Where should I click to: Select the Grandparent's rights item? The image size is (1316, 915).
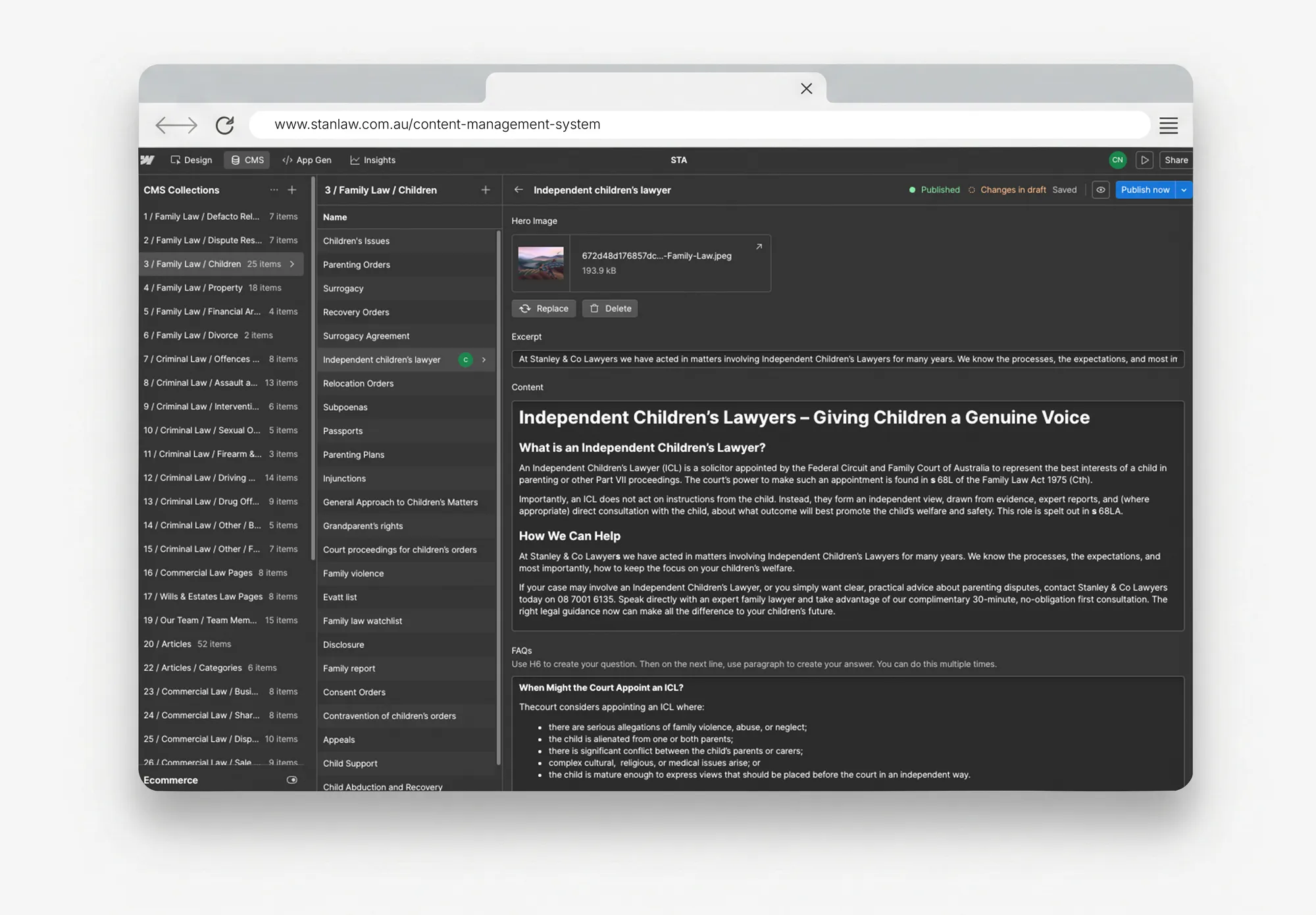tap(406, 526)
